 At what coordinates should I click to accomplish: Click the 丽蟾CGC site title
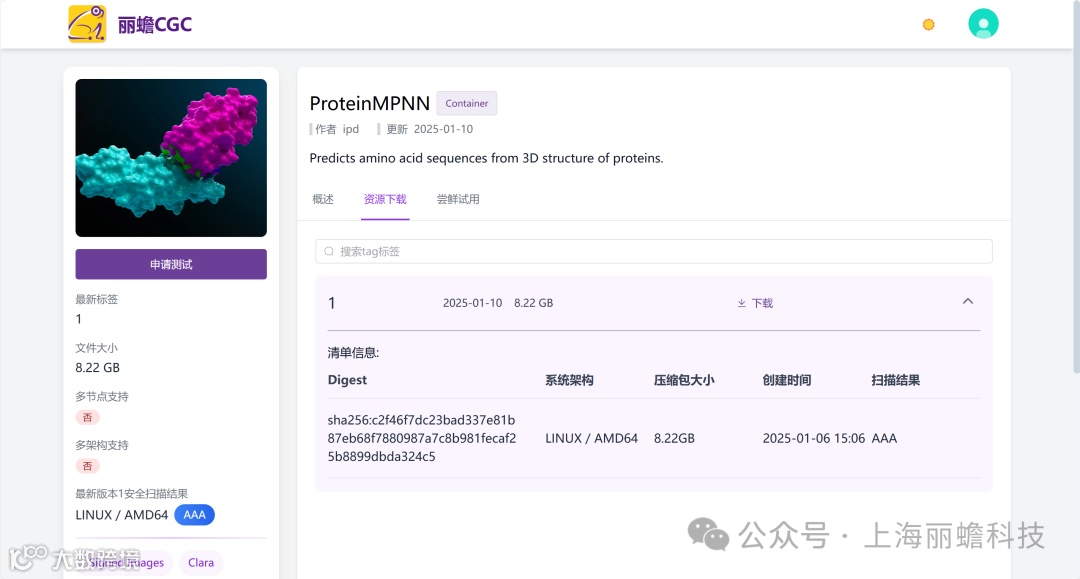pos(155,25)
